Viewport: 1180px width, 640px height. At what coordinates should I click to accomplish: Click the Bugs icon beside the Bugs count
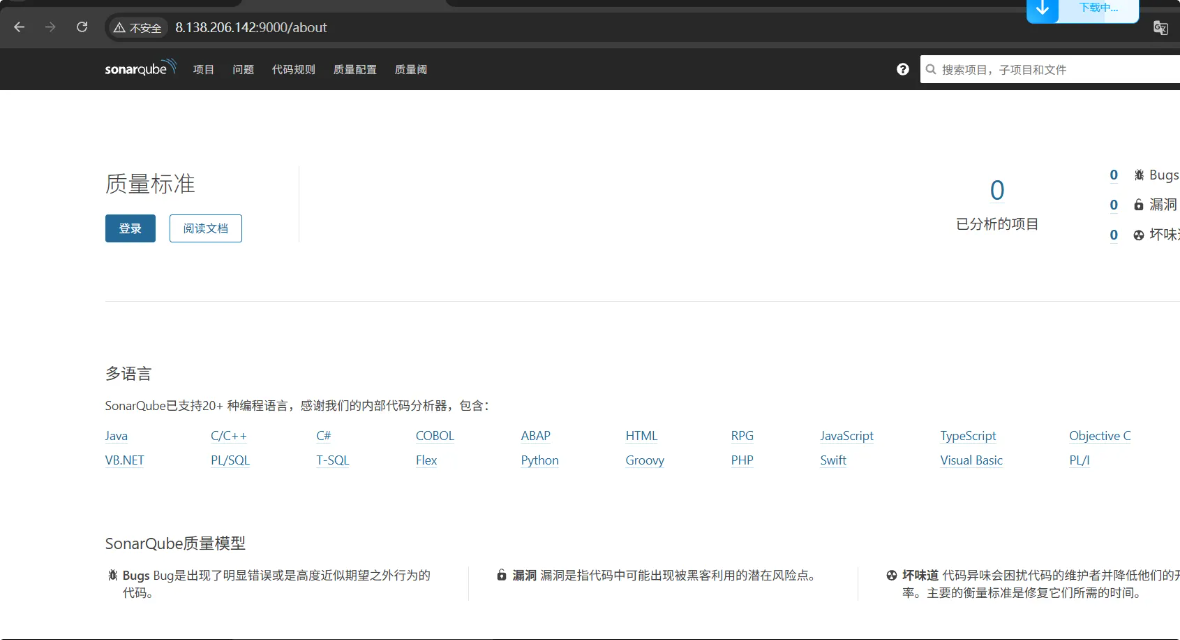point(1139,175)
